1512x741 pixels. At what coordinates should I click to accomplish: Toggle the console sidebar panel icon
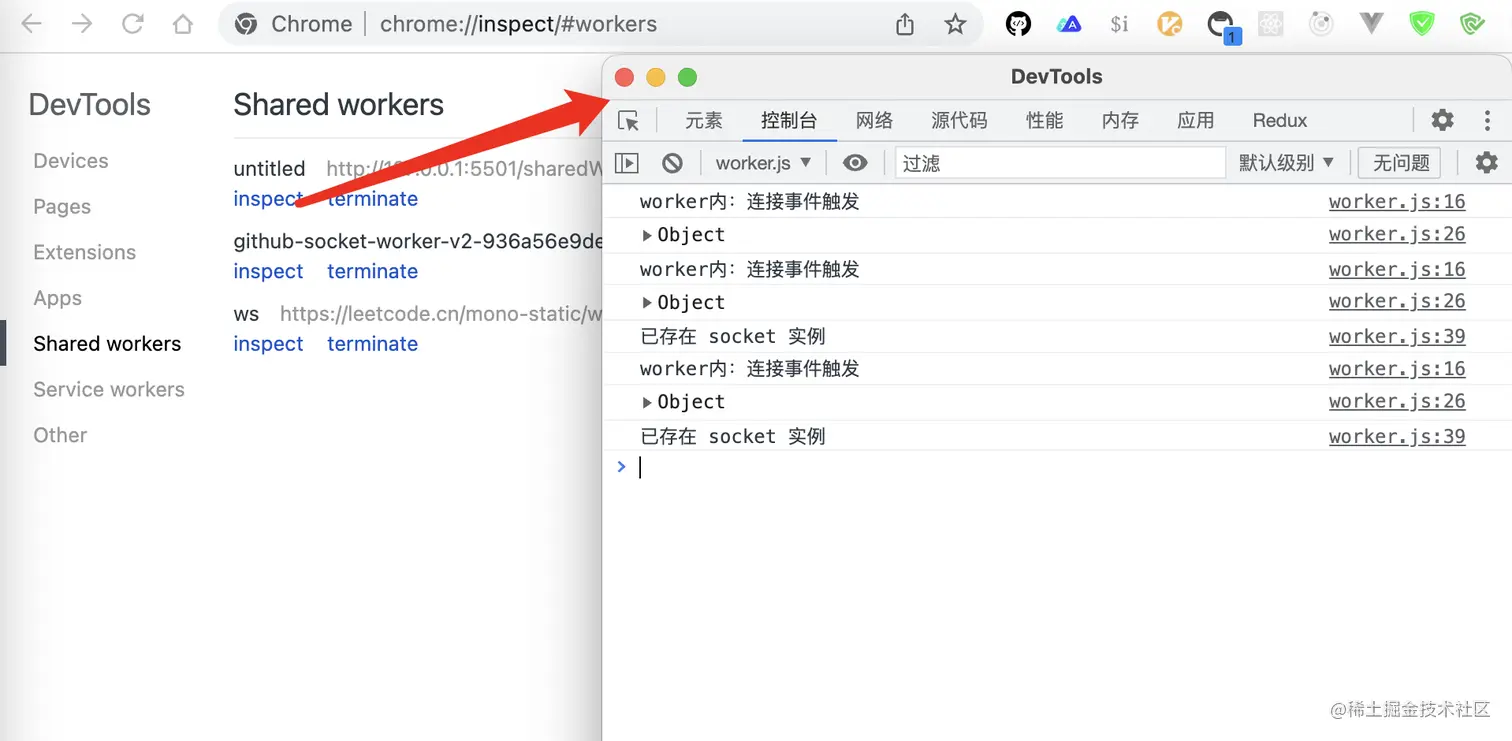(627, 162)
